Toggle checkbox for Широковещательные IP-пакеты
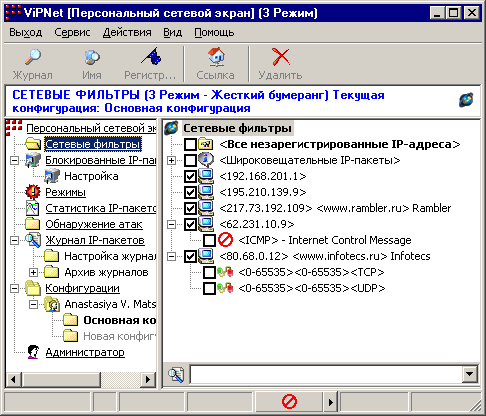Image resolution: width=486 pixels, height=416 pixels. [190, 160]
